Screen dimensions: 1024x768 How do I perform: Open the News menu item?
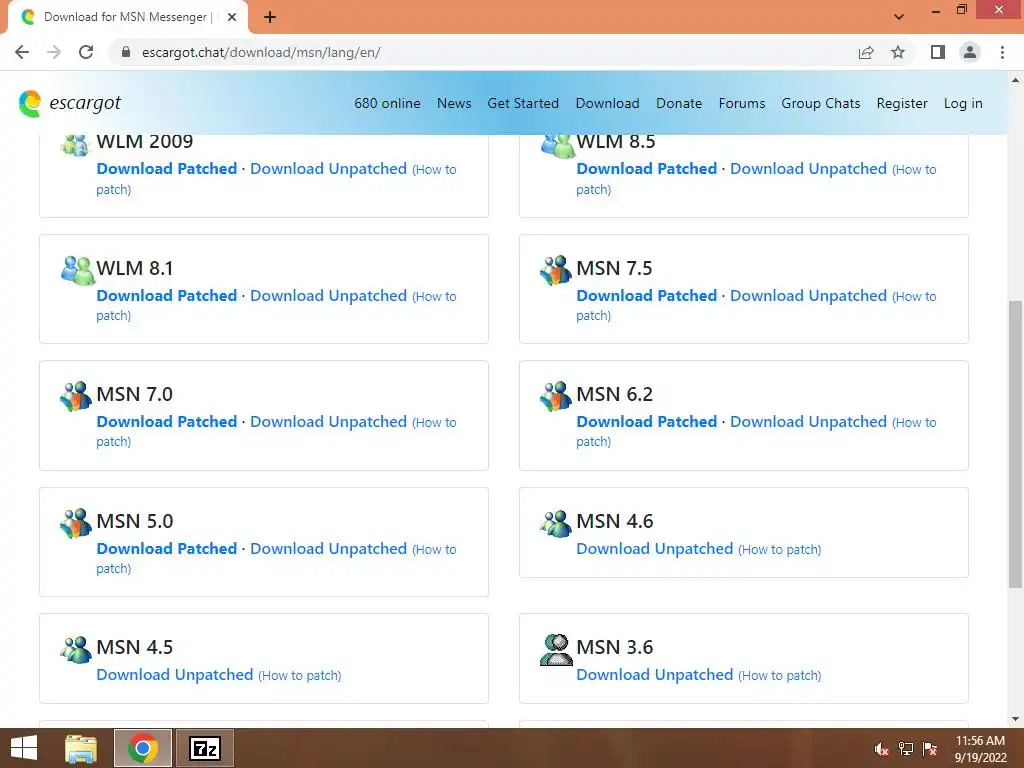pos(454,103)
